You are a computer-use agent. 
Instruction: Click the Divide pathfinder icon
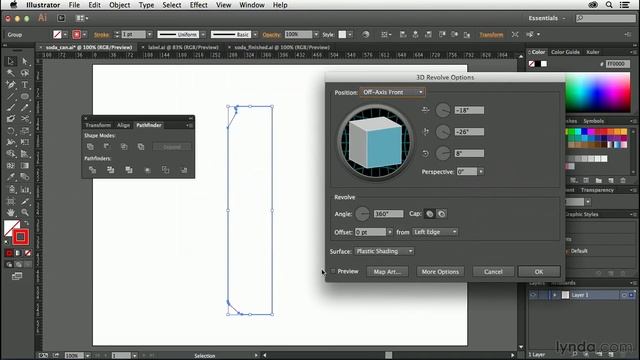(92, 170)
